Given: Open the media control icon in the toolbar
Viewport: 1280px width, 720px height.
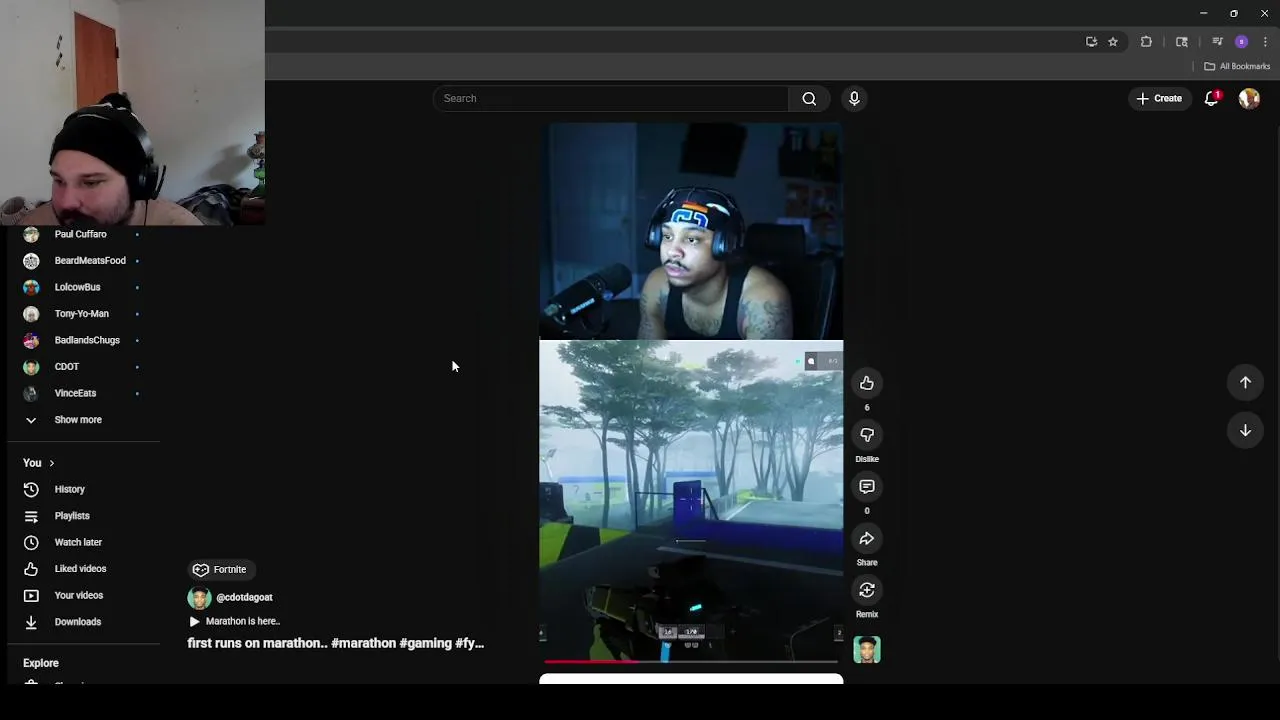Looking at the screenshot, I should pos(1217,42).
